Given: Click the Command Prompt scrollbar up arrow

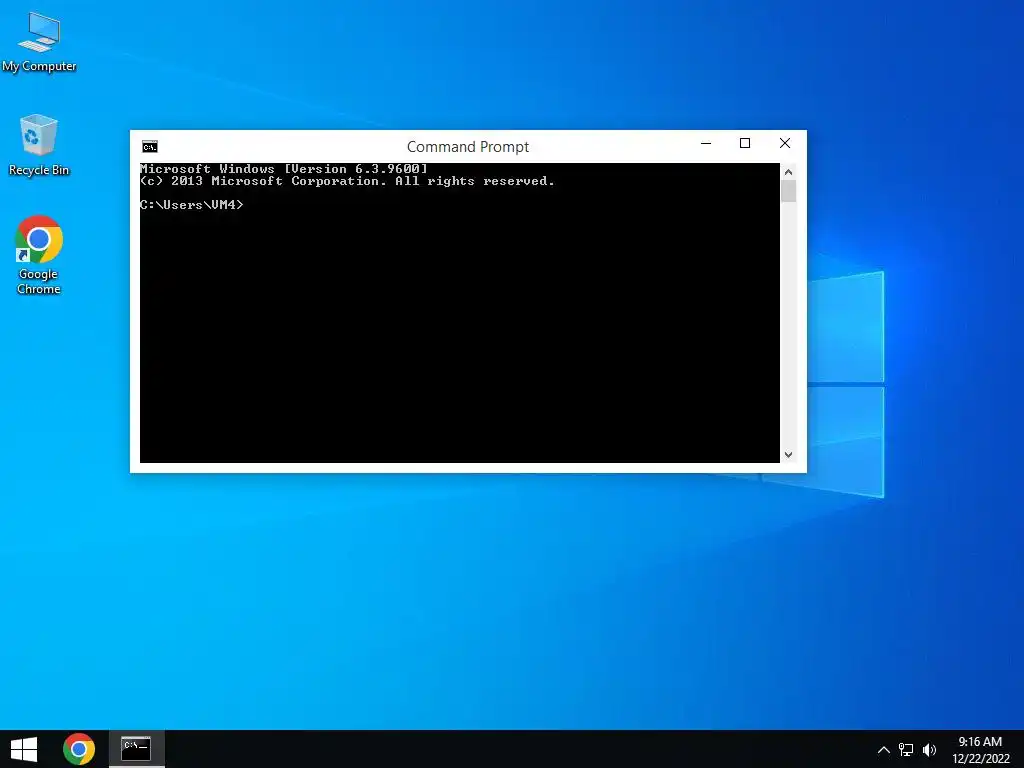Looking at the screenshot, I should (788, 172).
